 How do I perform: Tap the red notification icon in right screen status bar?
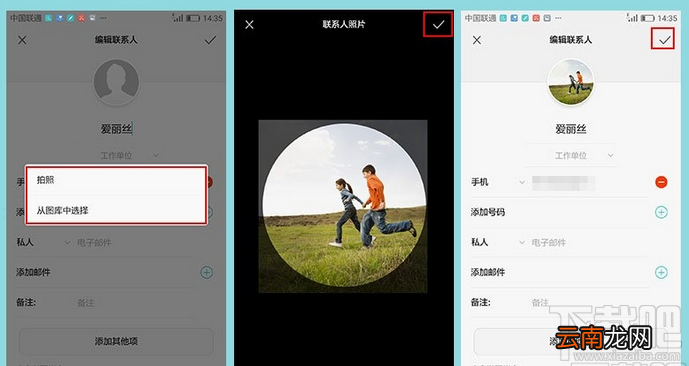pos(536,18)
